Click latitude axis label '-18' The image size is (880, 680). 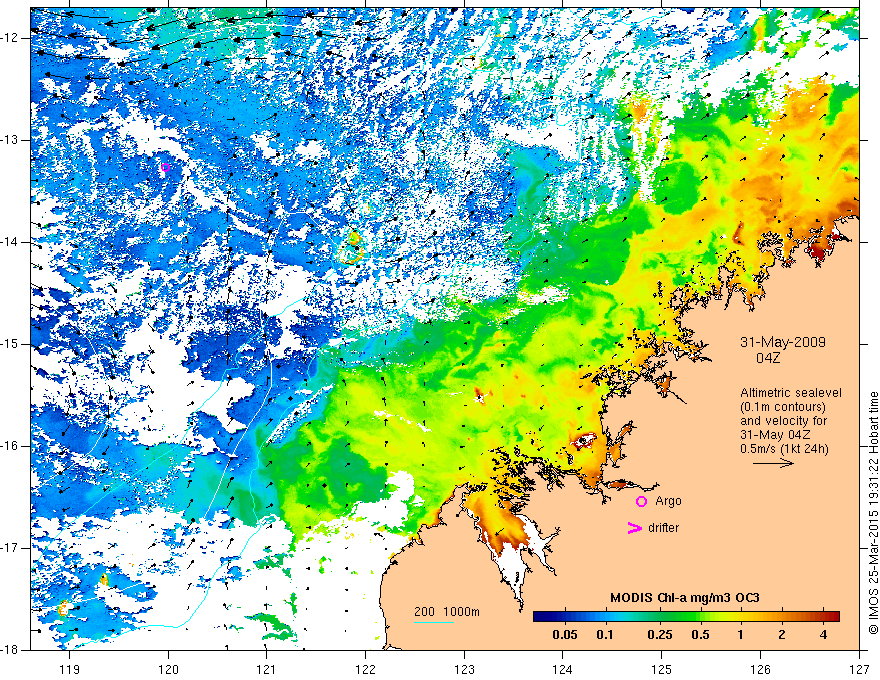(10, 650)
